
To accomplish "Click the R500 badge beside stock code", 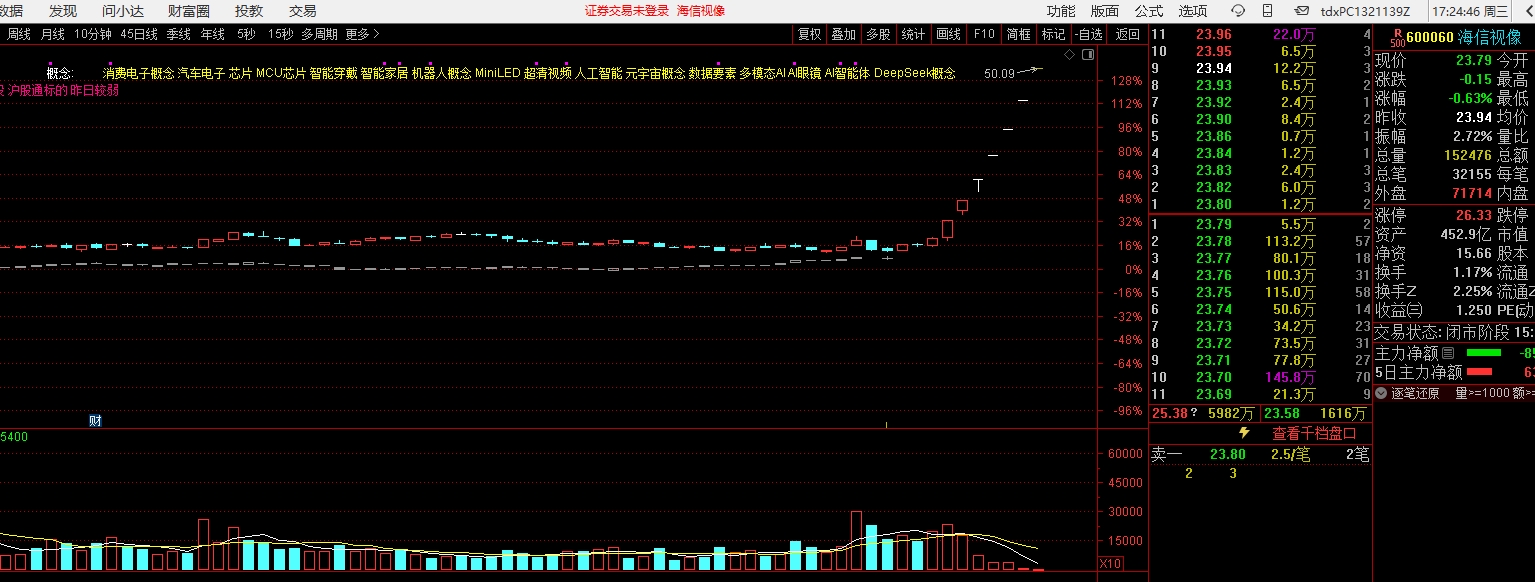I will [1397, 37].
